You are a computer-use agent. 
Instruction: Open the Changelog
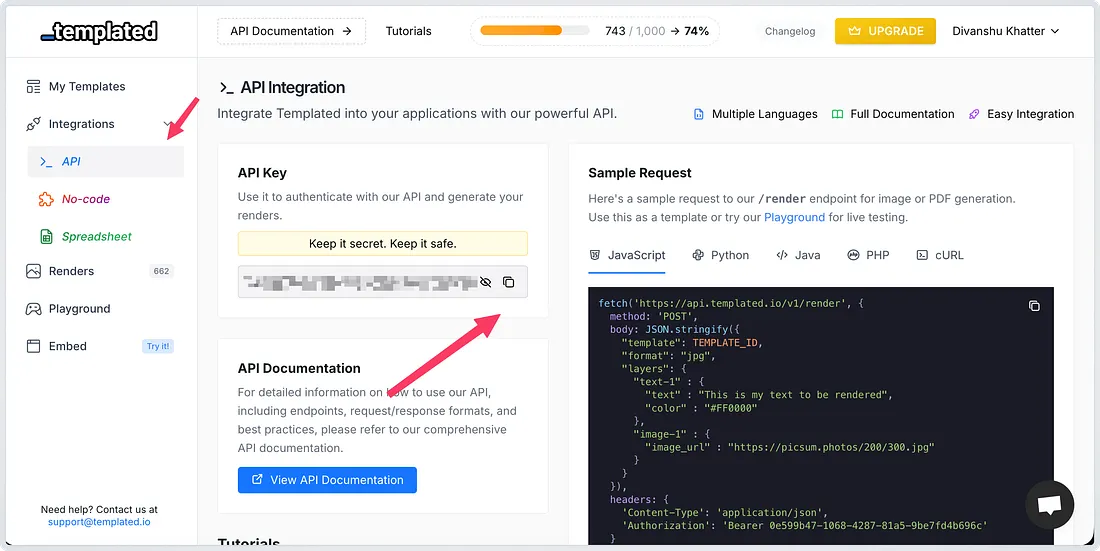pos(790,32)
